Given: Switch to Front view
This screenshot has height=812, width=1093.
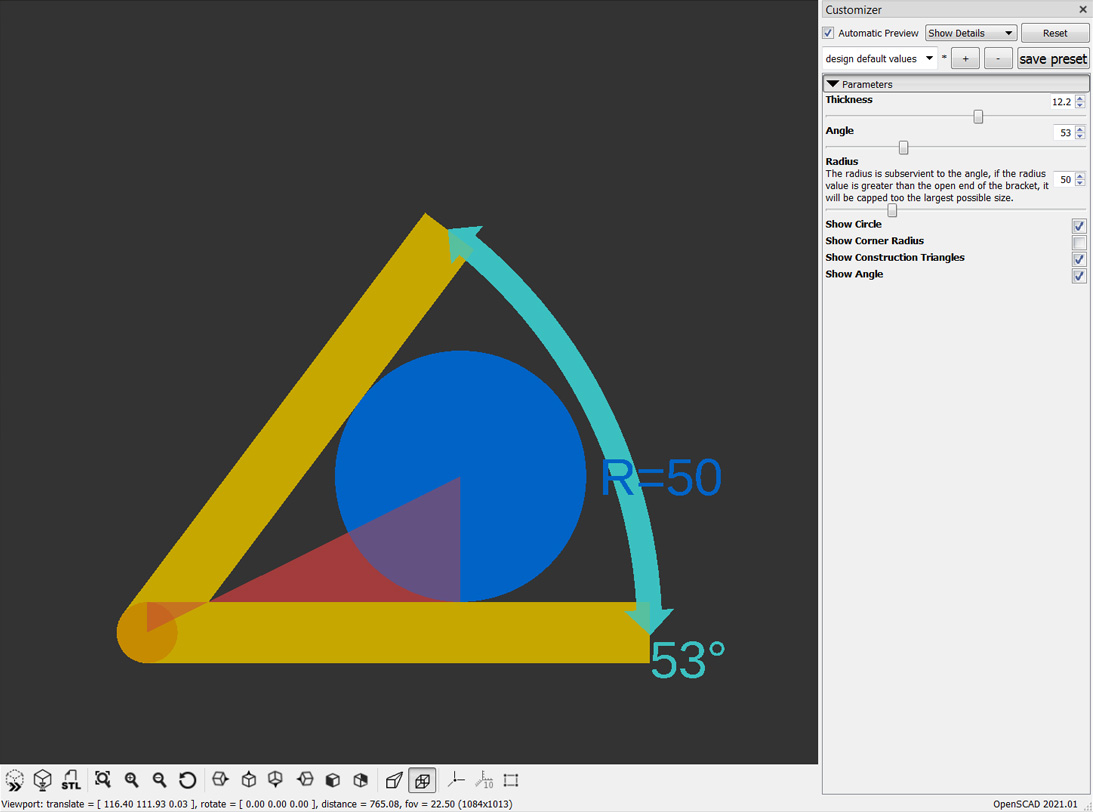Looking at the screenshot, I should (333, 780).
